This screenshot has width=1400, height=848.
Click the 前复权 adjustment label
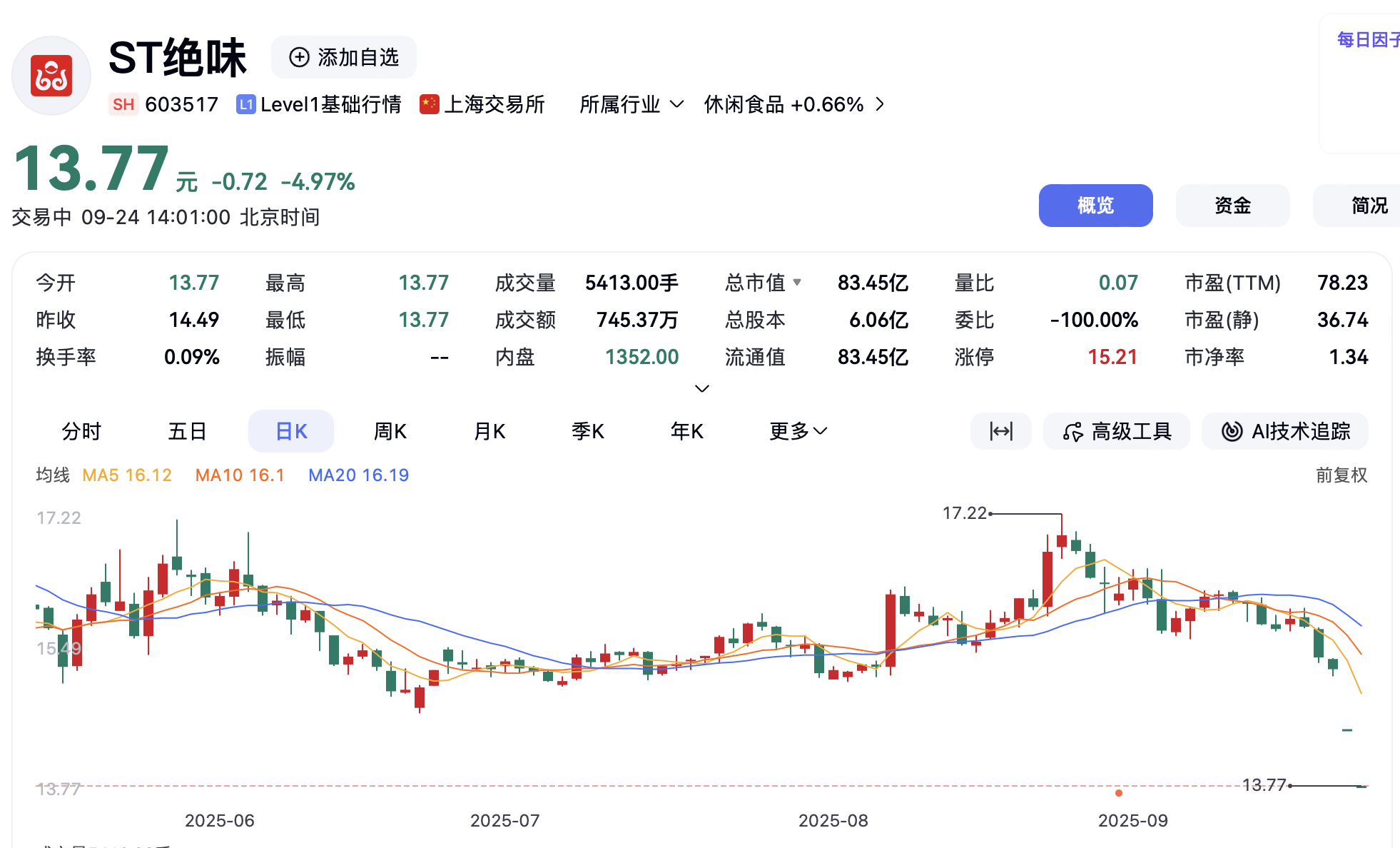[1341, 475]
